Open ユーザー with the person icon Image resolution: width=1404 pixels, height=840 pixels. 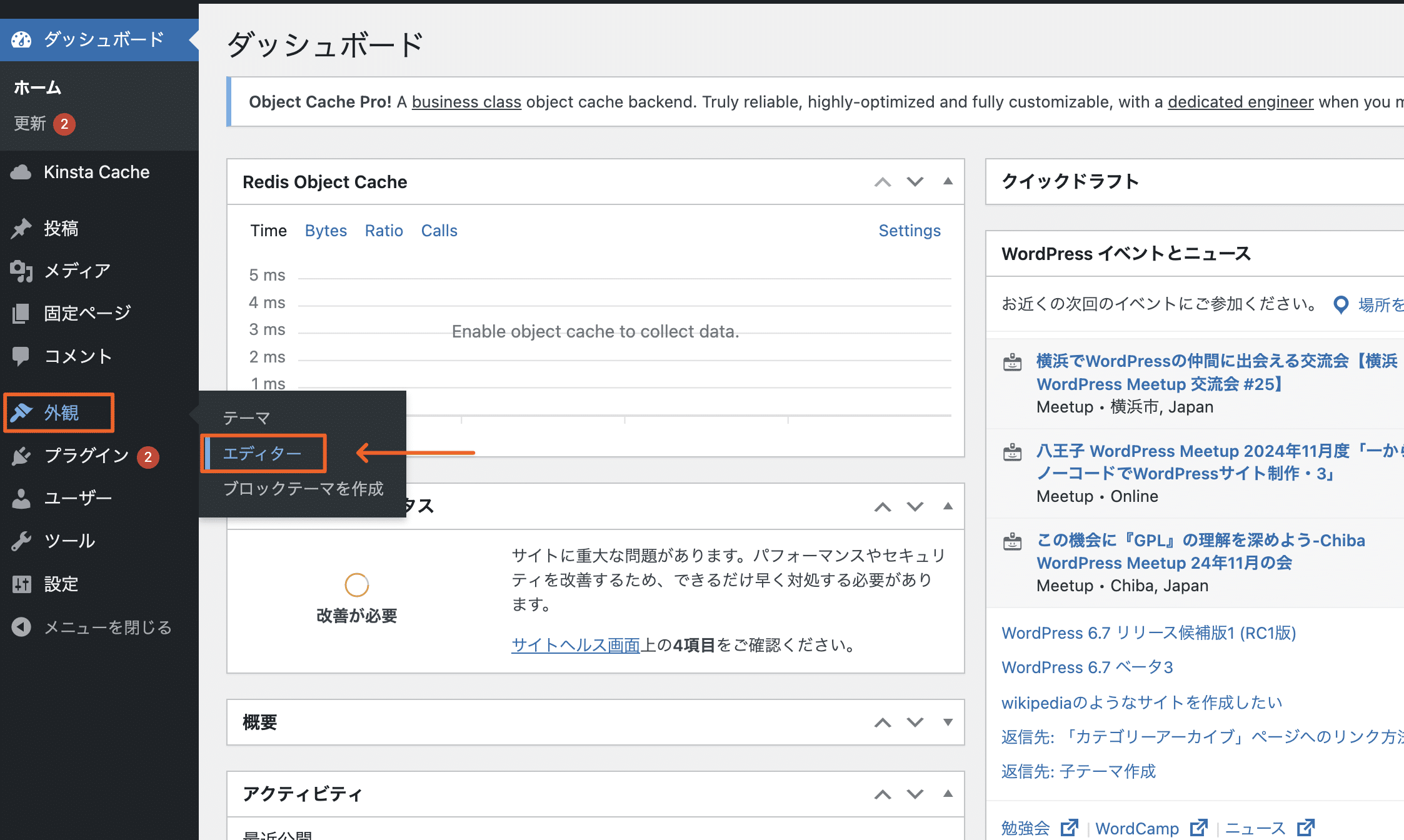22,498
